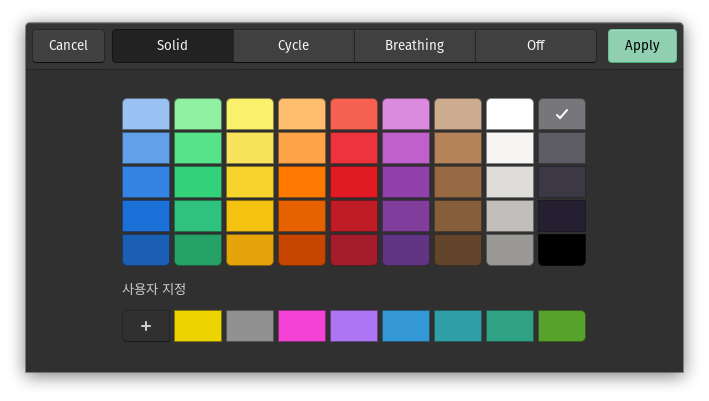Select the lightest green swatch in top row
The image size is (709, 401).
198,114
